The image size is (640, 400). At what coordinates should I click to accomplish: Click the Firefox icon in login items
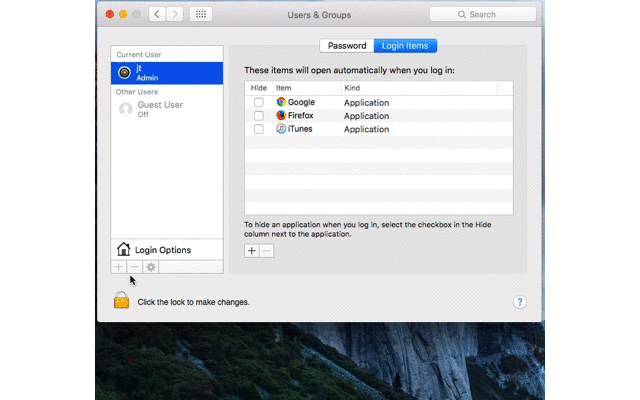click(x=281, y=115)
